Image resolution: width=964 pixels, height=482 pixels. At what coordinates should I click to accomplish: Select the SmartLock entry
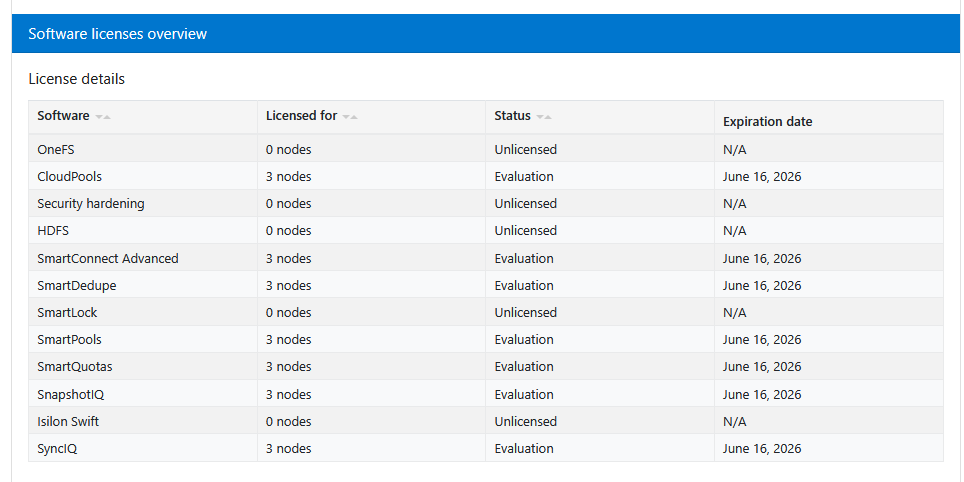67,312
